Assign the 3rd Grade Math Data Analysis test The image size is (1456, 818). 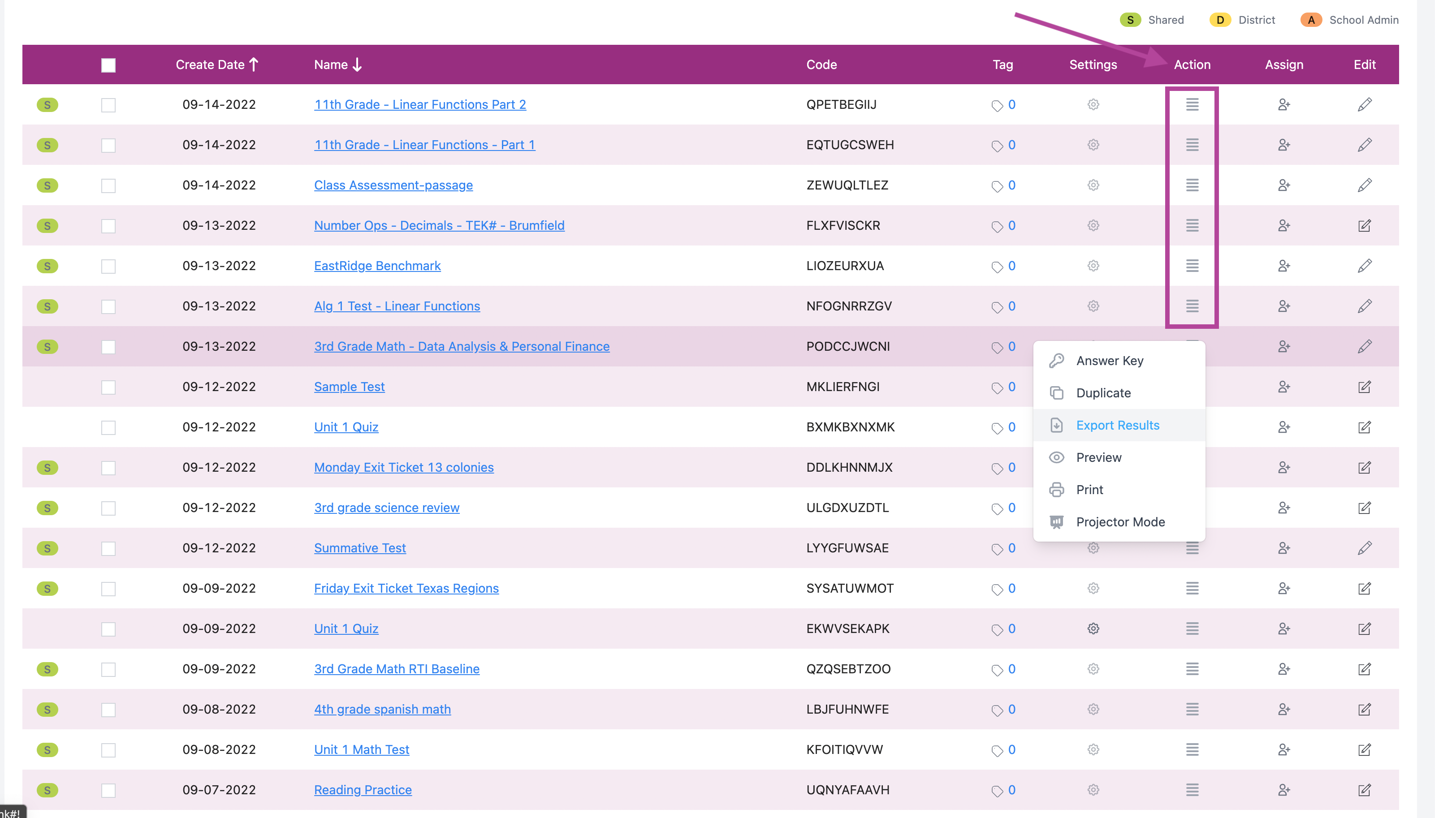1283,346
